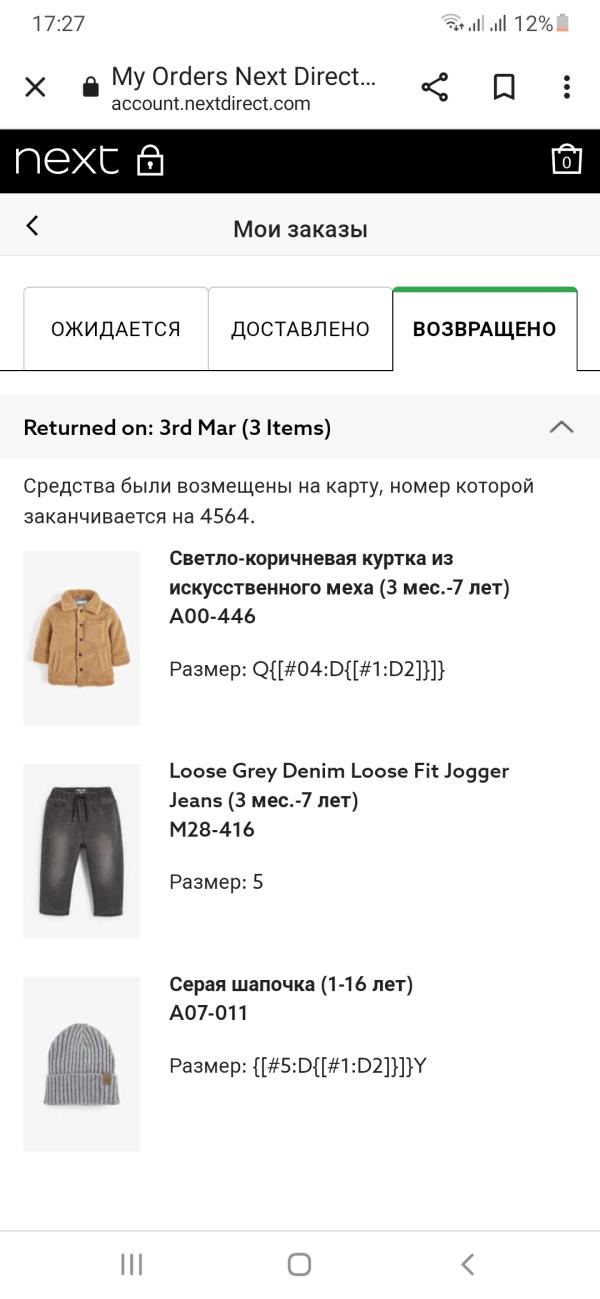Tap the Next logo

tap(67, 160)
